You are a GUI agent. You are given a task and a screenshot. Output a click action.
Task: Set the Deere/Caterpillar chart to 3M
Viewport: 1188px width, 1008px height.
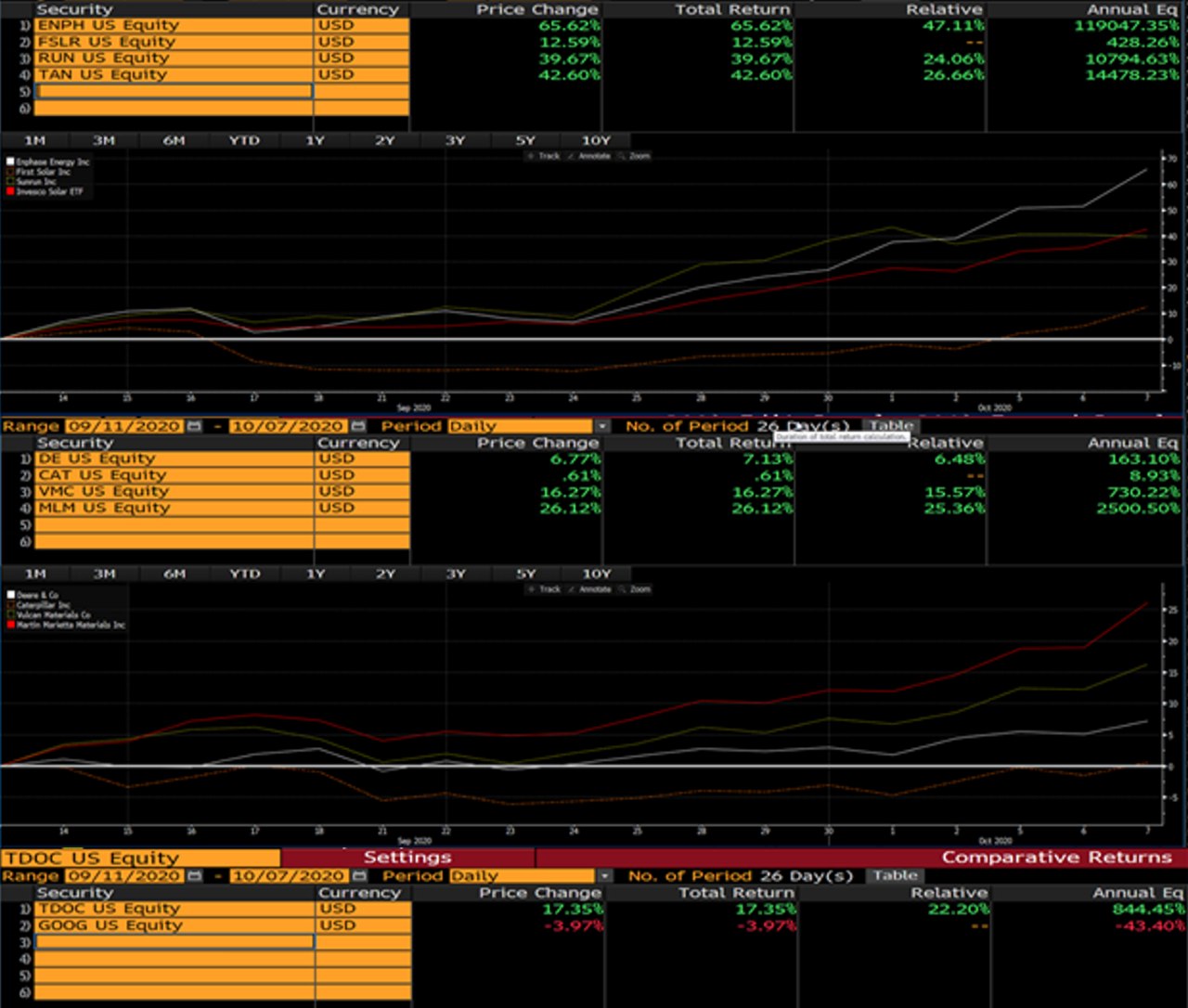(x=104, y=574)
